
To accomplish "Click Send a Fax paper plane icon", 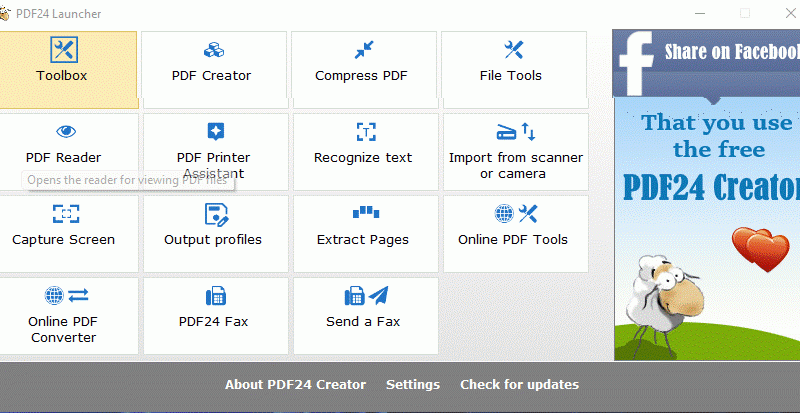I will pos(366,296).
